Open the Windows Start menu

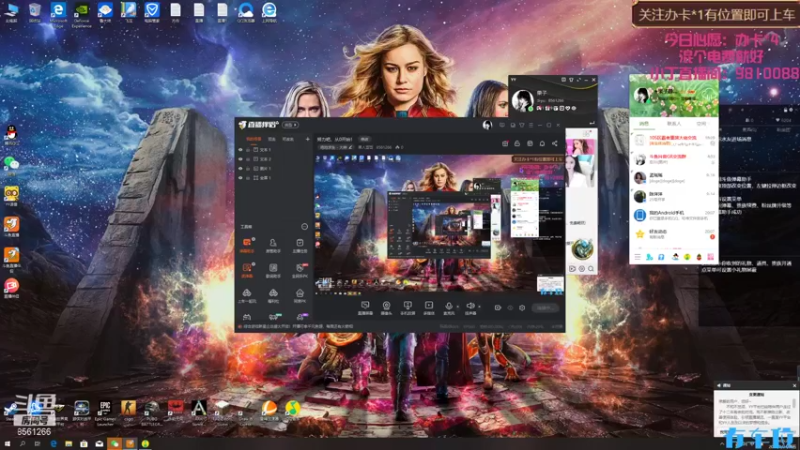(7, 444)
